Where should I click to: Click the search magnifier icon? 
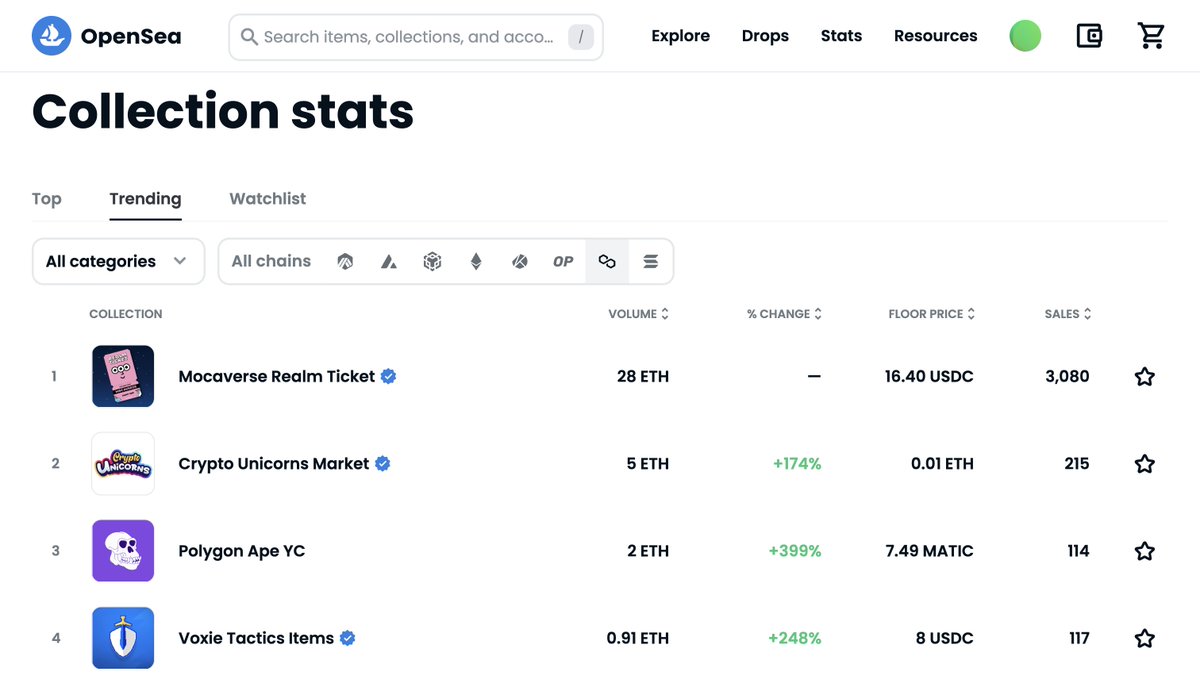250,37
